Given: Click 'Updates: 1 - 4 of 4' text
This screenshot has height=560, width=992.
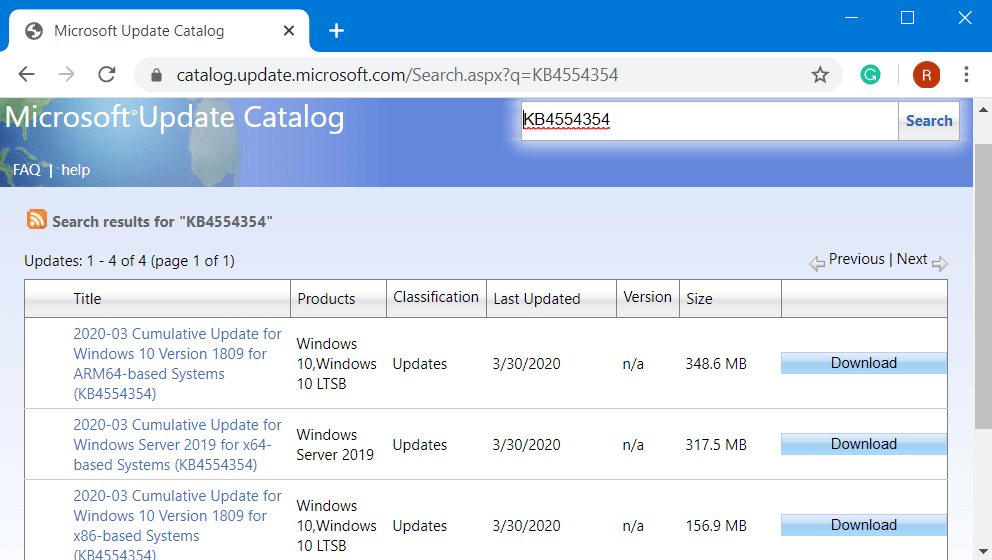Looking at the screenshot, I should [85, 261].
